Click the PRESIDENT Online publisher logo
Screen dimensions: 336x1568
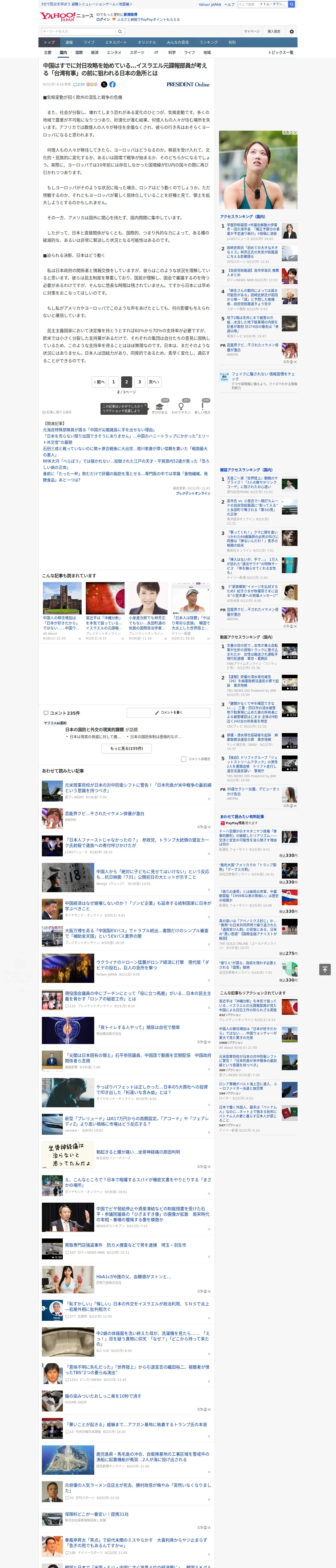pyautogui.click(x=188, y=85)
